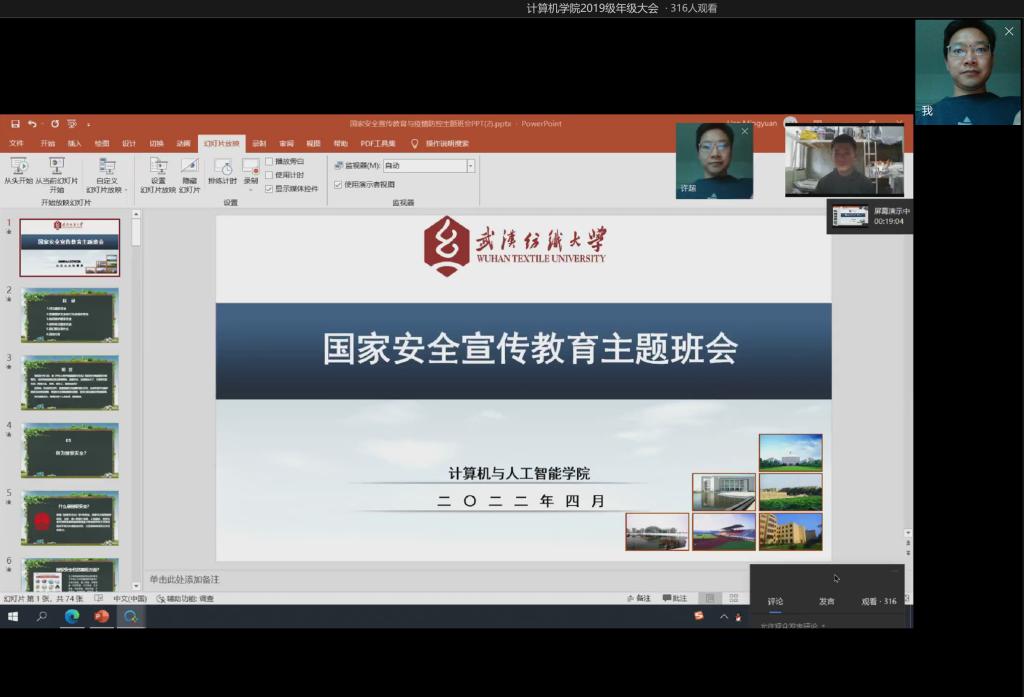
Task: Select slide 3 thumbnail in the slide panel
Action: coord(70,382)
